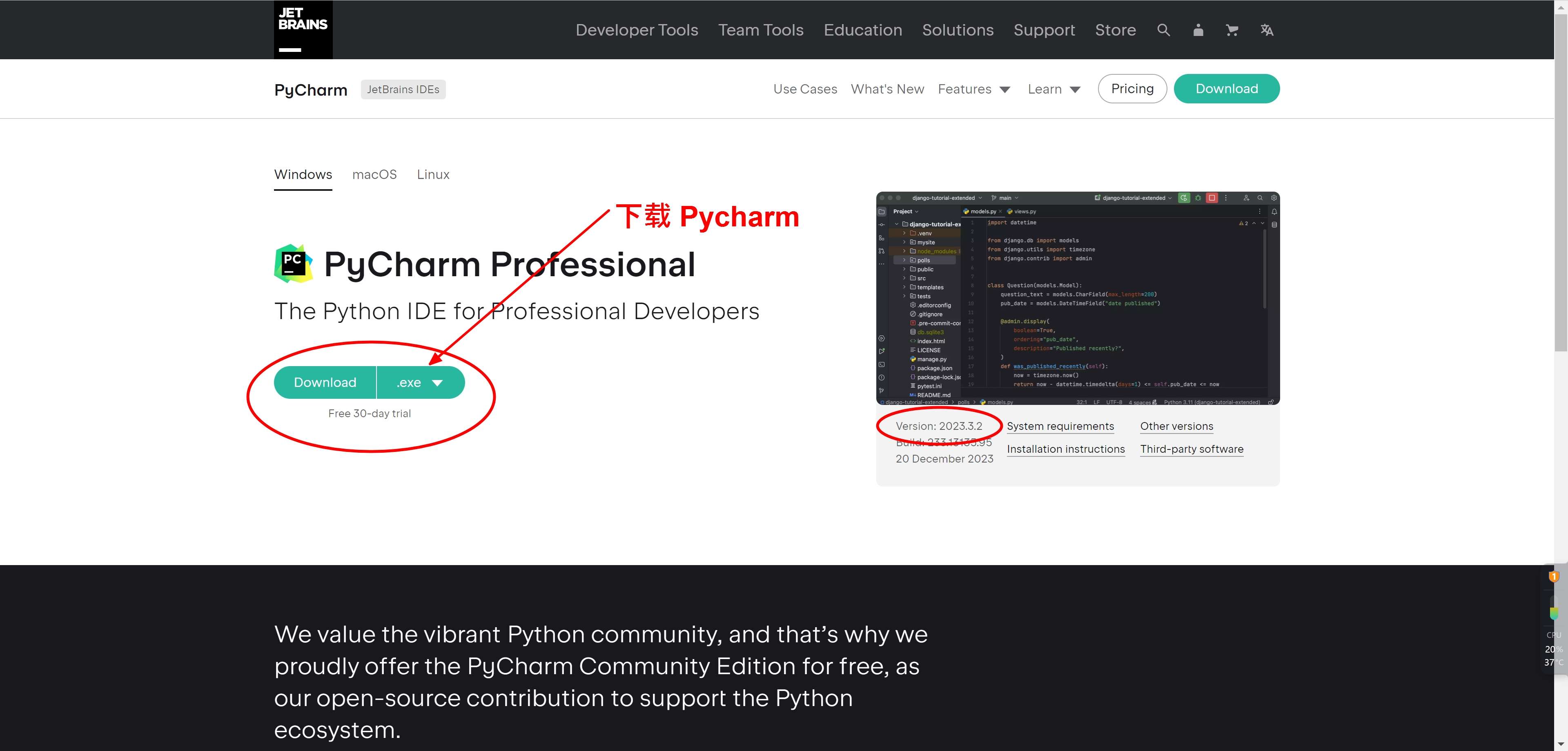Viewport: 1568px width, 751px height.
Task: Open the Use Cases page
Action: click(x=805, y=89)
